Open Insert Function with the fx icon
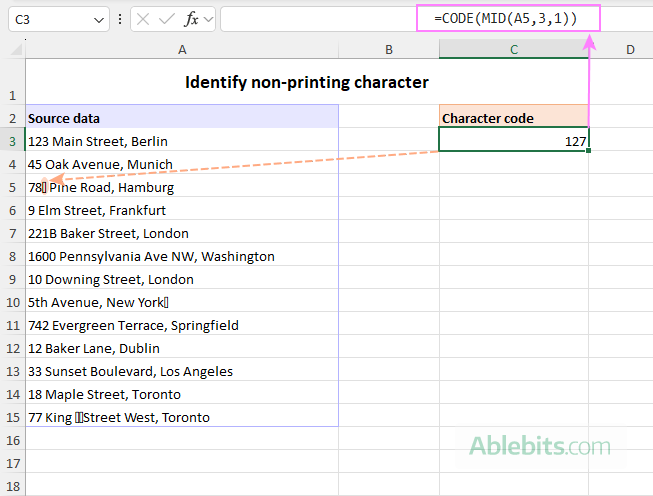The height and width of the screenshot is (496, 653). pyautogui.click(x=191, y=19)
